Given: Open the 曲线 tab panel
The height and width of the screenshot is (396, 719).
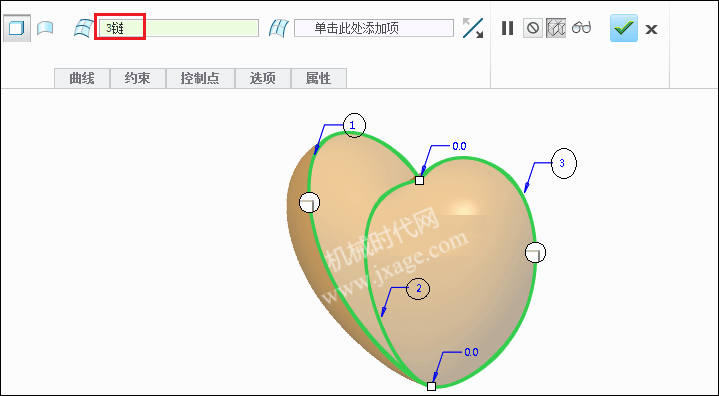Looking at the screenshot, I should 82,78.
